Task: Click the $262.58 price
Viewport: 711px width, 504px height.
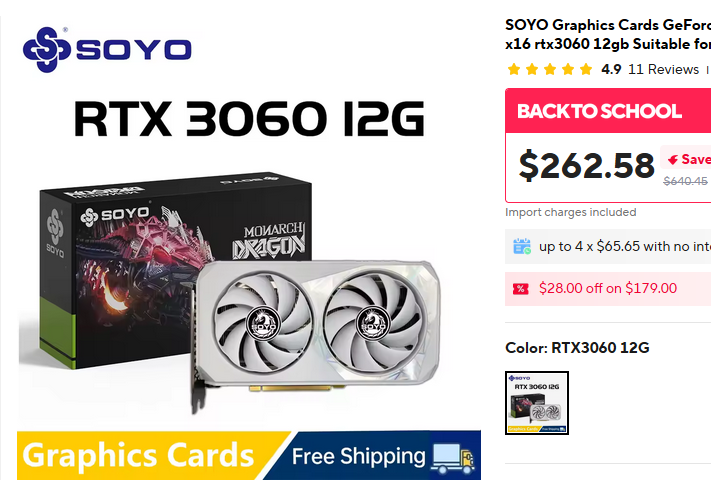Action: [587, 166]
